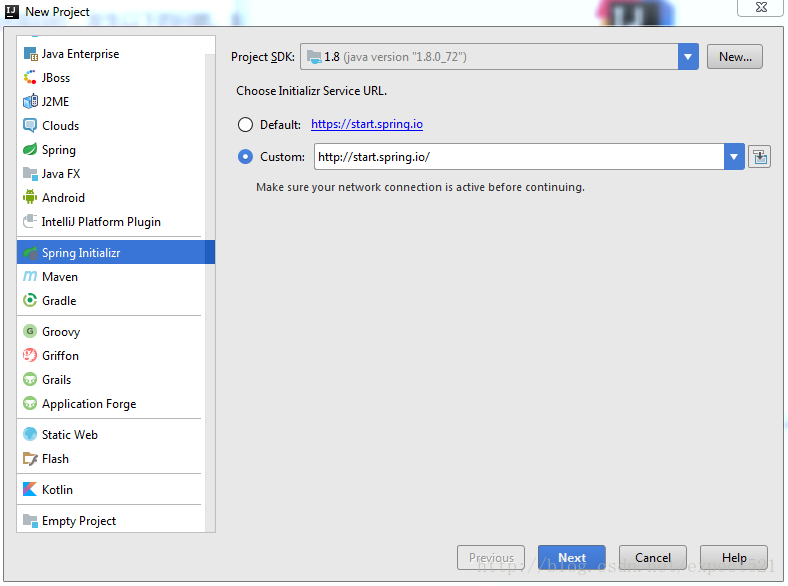Image resolution: width=788 pixels, height=586 pixels.
Task: Select the J2ME text label
Action: [55, 102]
